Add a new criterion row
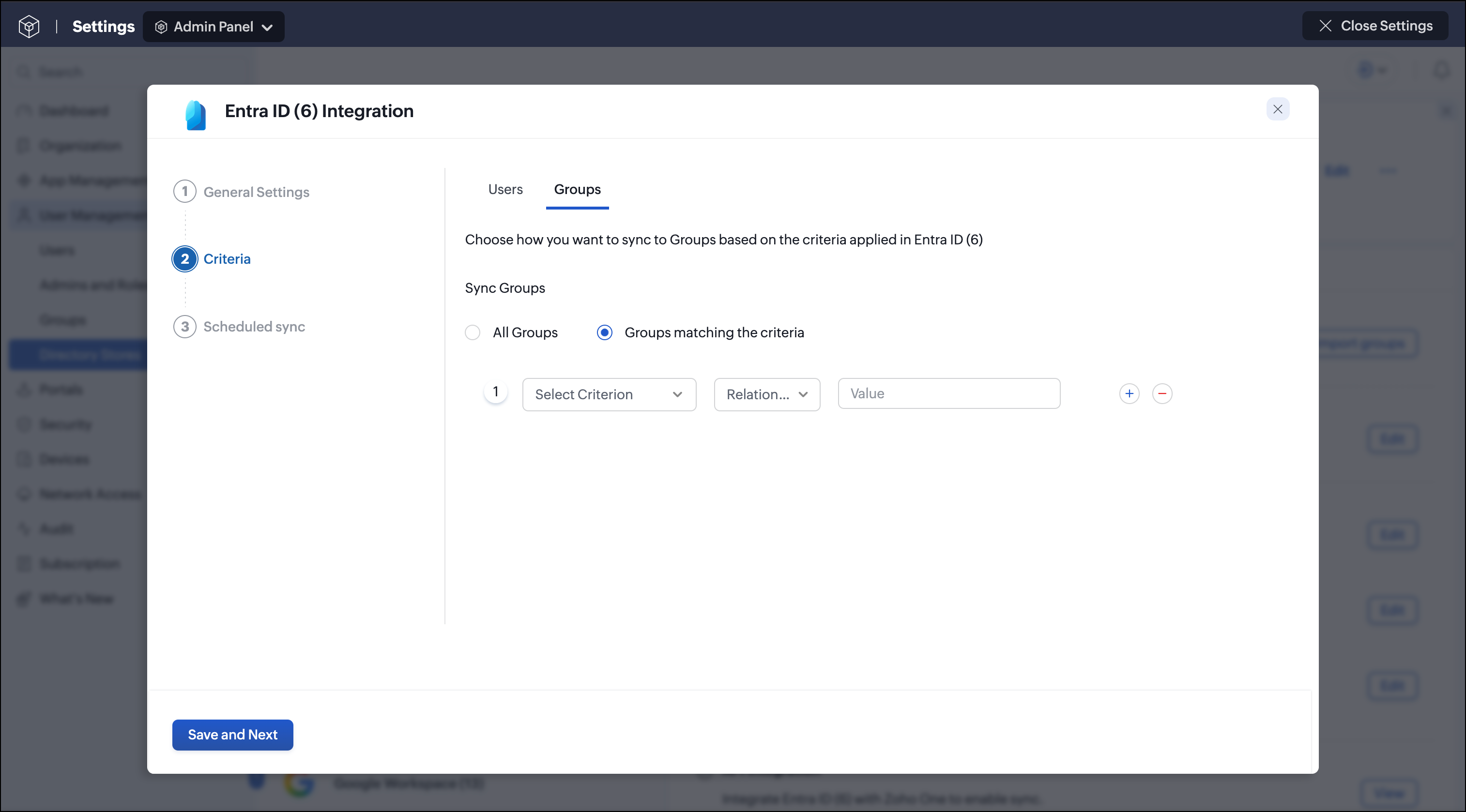 [1129, 393]
